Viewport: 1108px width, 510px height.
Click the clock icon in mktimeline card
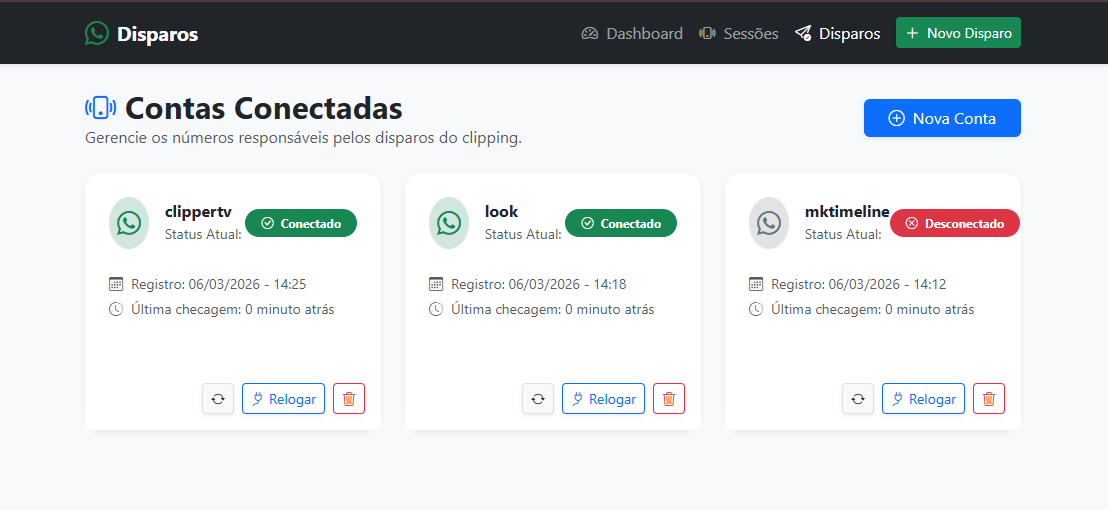(756, 309)
